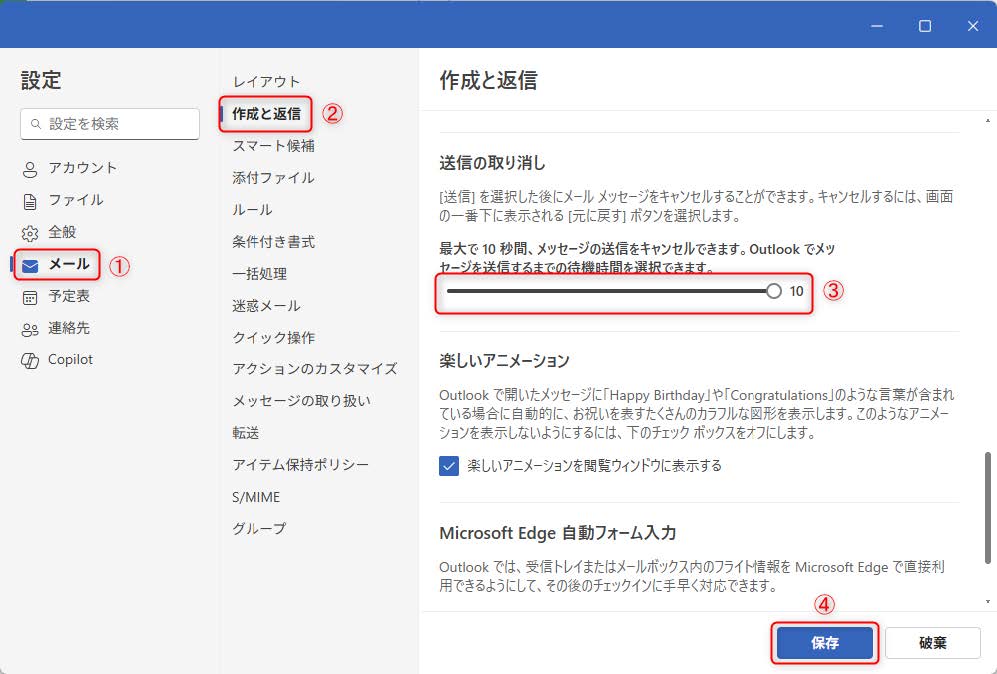Click the vertical scrollbar thumb
Image resolution: width=997 pixels, height=674 pixels.
tap(987, 508)
